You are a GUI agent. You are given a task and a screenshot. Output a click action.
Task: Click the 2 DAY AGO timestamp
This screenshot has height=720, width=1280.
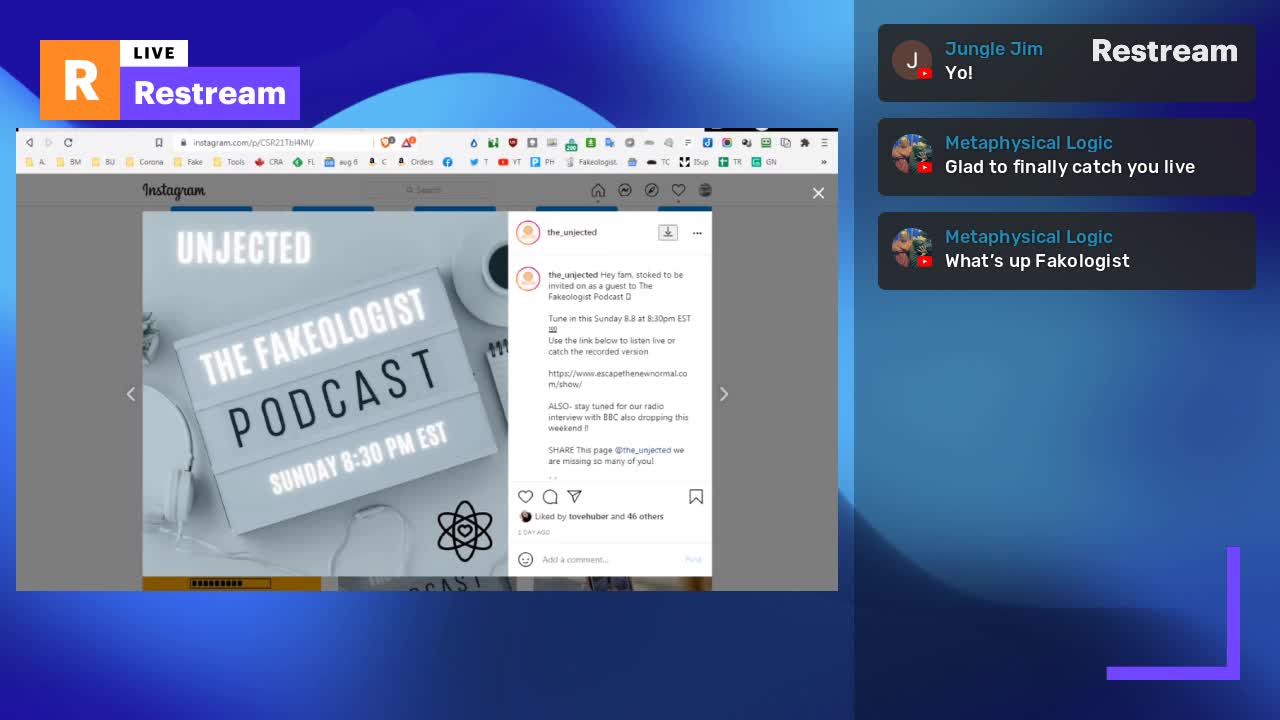click(x=534, y=532)
